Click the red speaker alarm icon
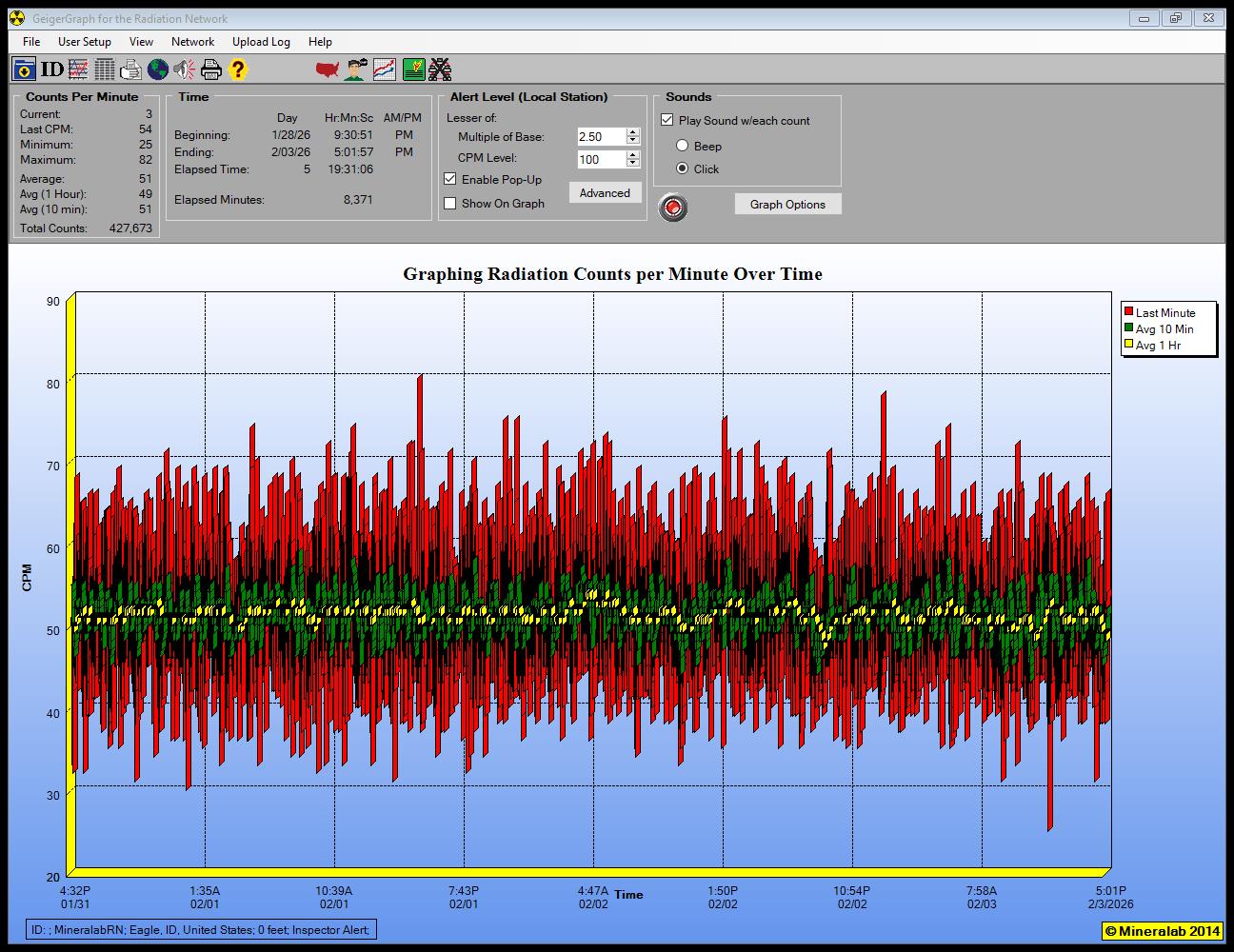 coord(185,69)
